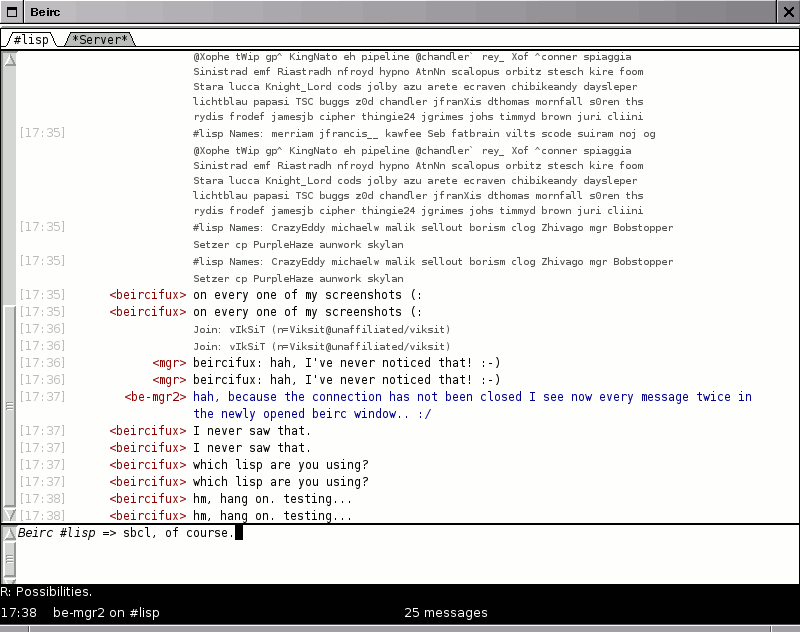Screen dimensions: 800x632
Task: Click the chat scrollbar up arrow
Action: (x=9, y=59)
